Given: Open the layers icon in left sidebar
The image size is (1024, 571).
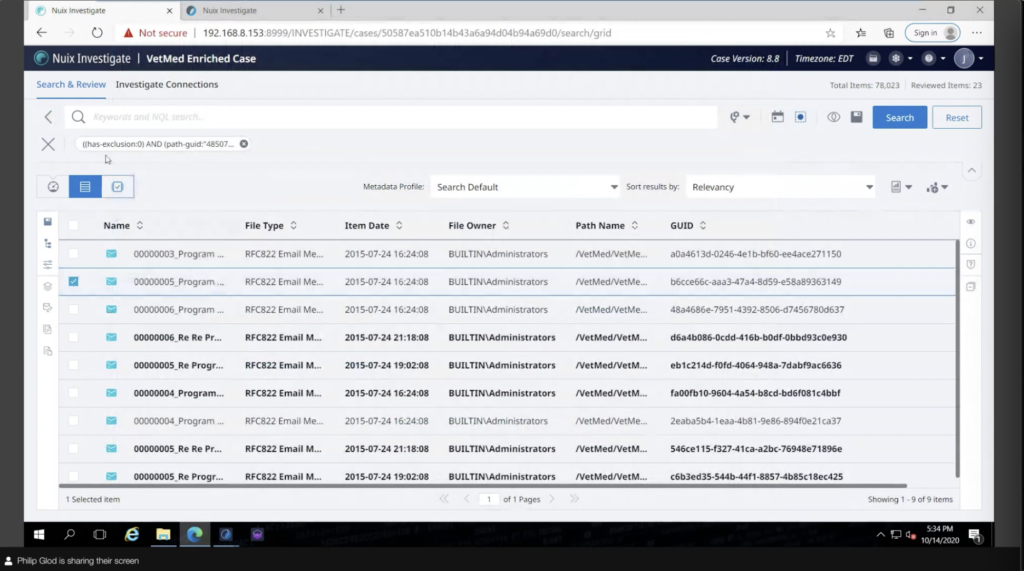Looking at the screenshot, I should click(x=48, y=286).
